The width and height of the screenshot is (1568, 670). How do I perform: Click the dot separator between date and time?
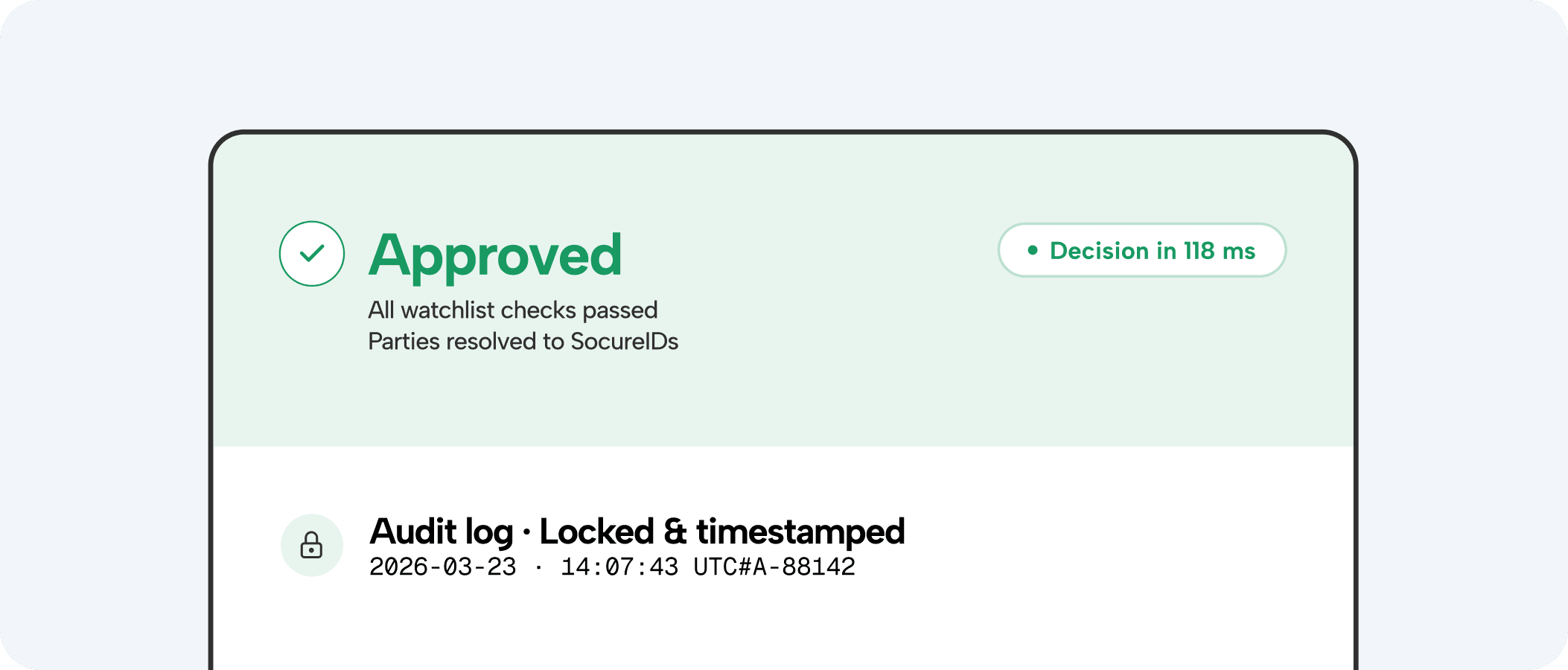[x=538, y=567]
